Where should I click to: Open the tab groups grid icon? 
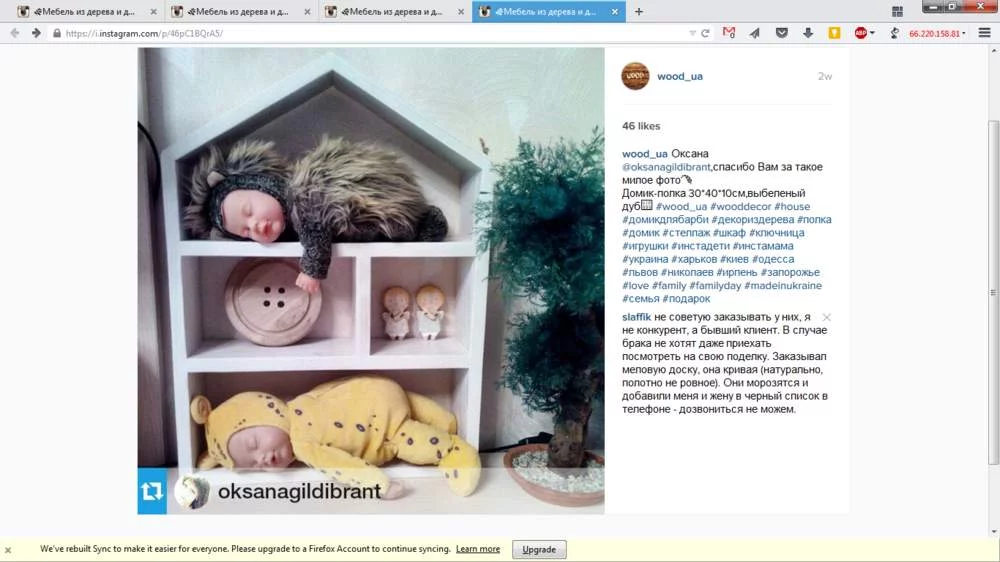coord(897,11)
